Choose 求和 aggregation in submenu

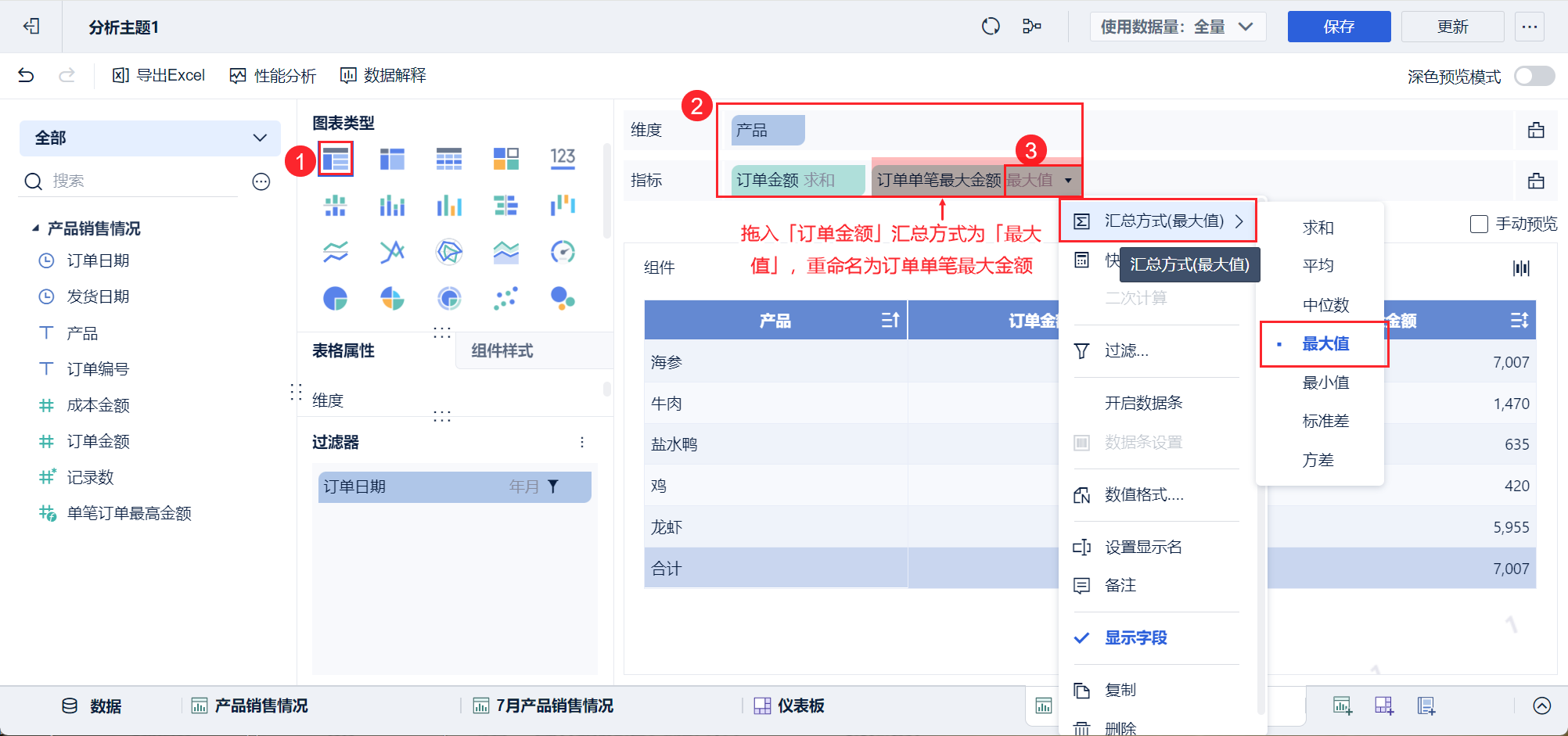tap(1319, 228)
